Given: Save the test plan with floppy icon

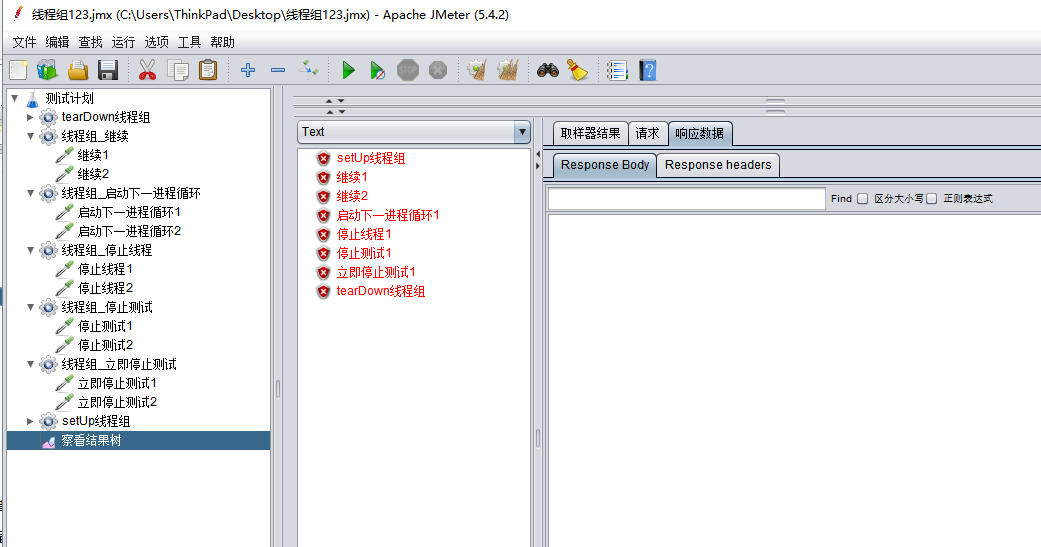Looking at the screenshot, I should point(108,70).
